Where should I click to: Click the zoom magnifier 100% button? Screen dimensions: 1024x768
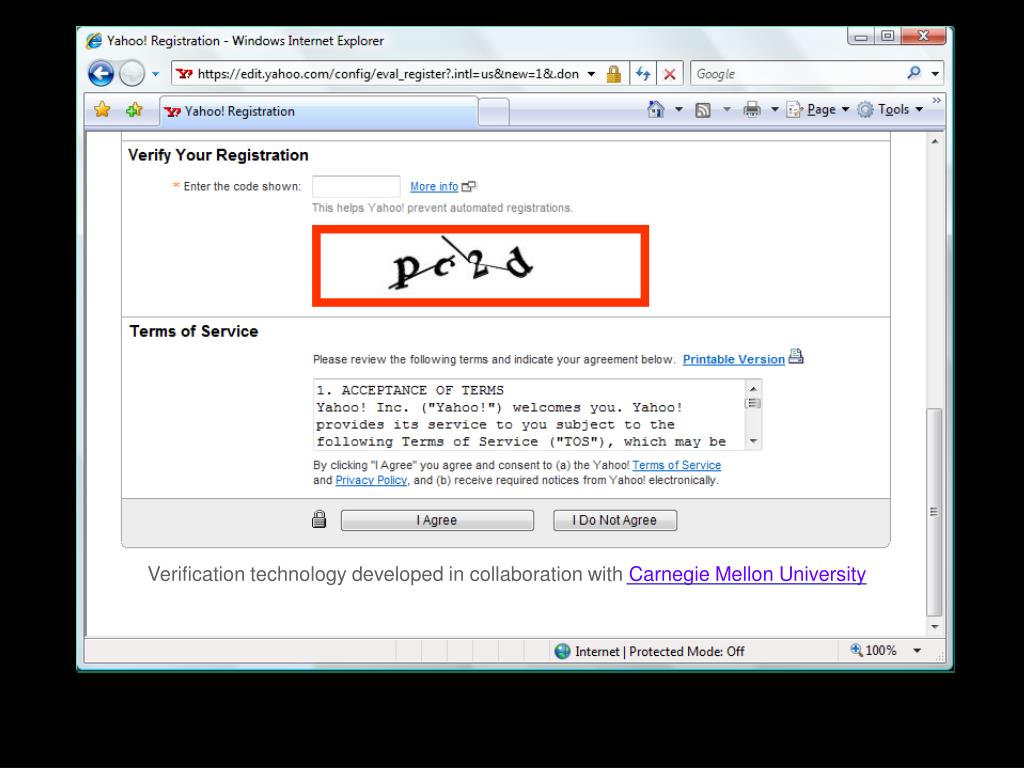tap(873, 650)
